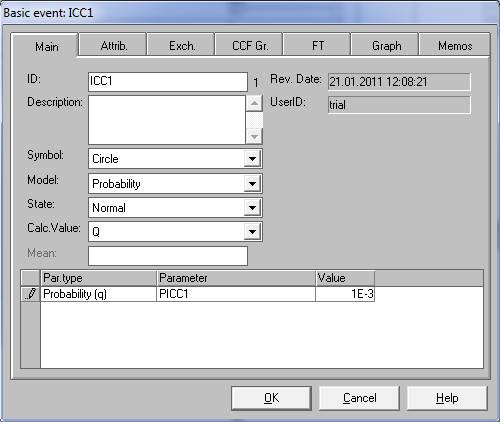
Task: Open the Memos tab
Action: [x=455, y=45]
